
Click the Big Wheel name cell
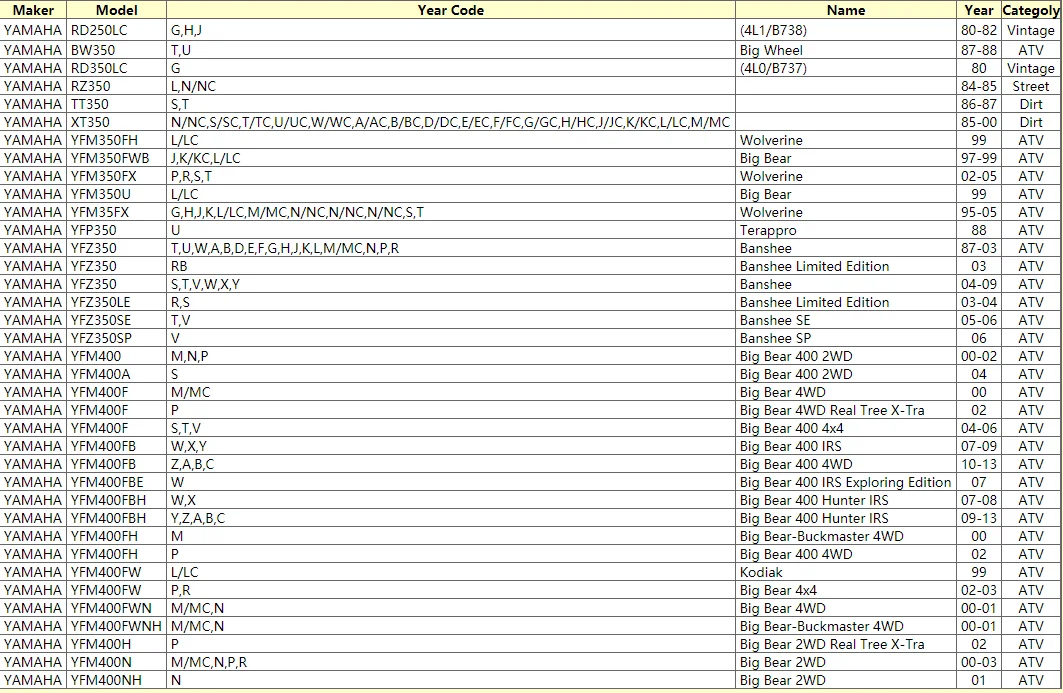(845, 50)
